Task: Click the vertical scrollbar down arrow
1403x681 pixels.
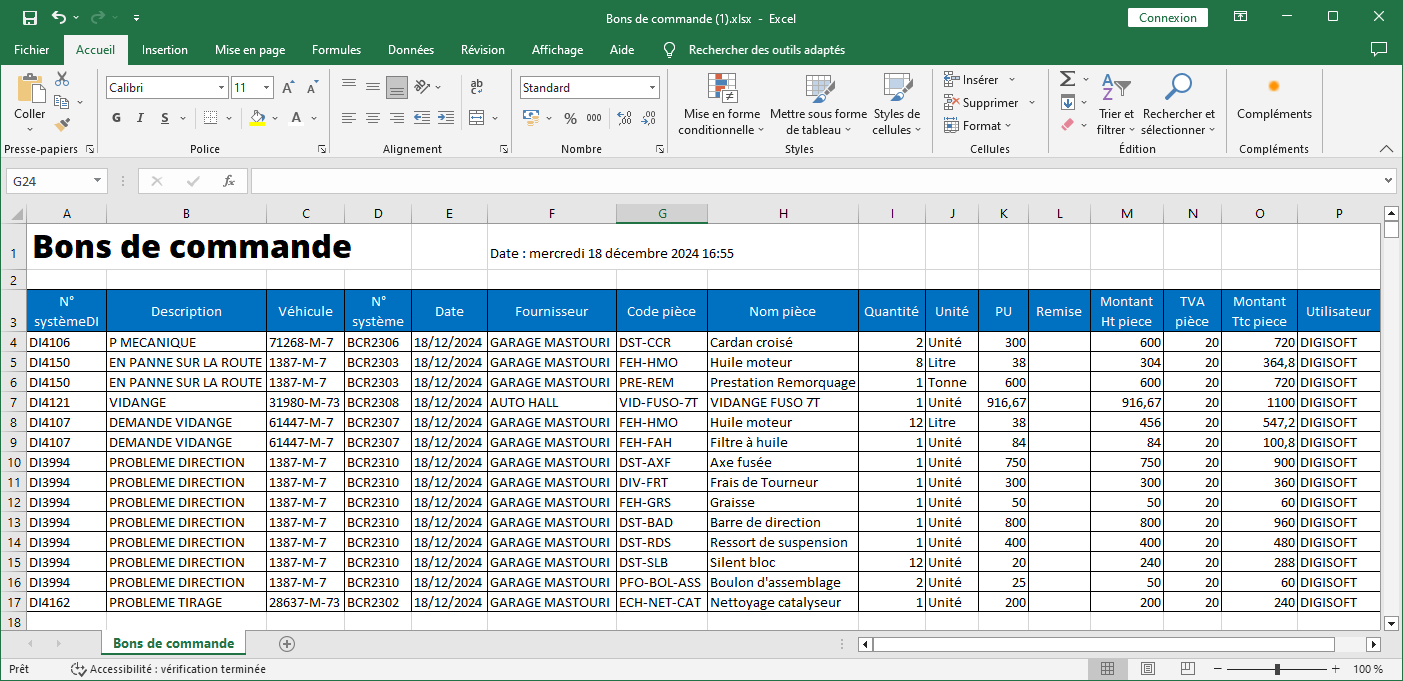Action: (x=1391, y=622)
